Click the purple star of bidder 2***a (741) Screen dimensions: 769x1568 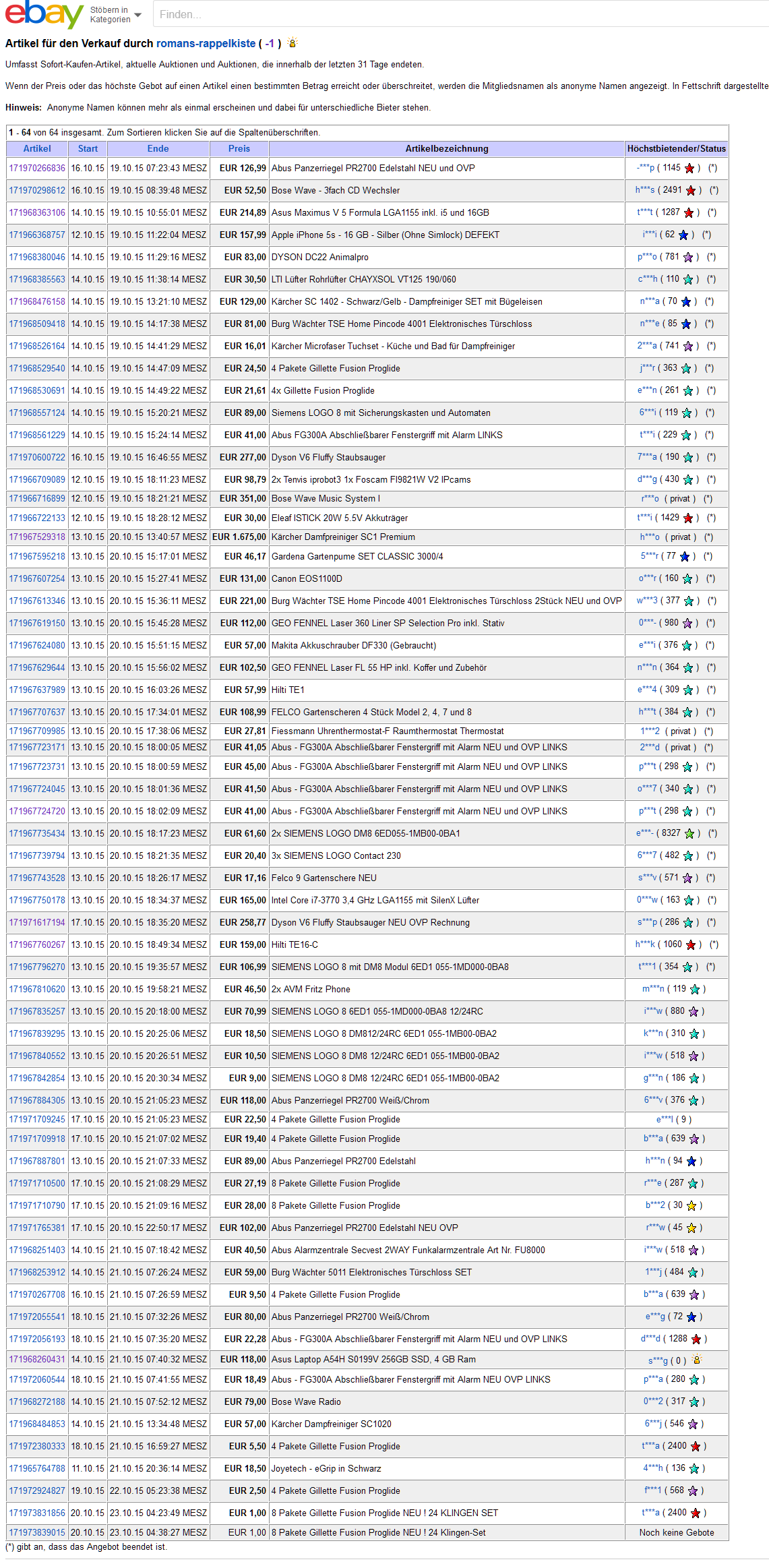point(688,346)
